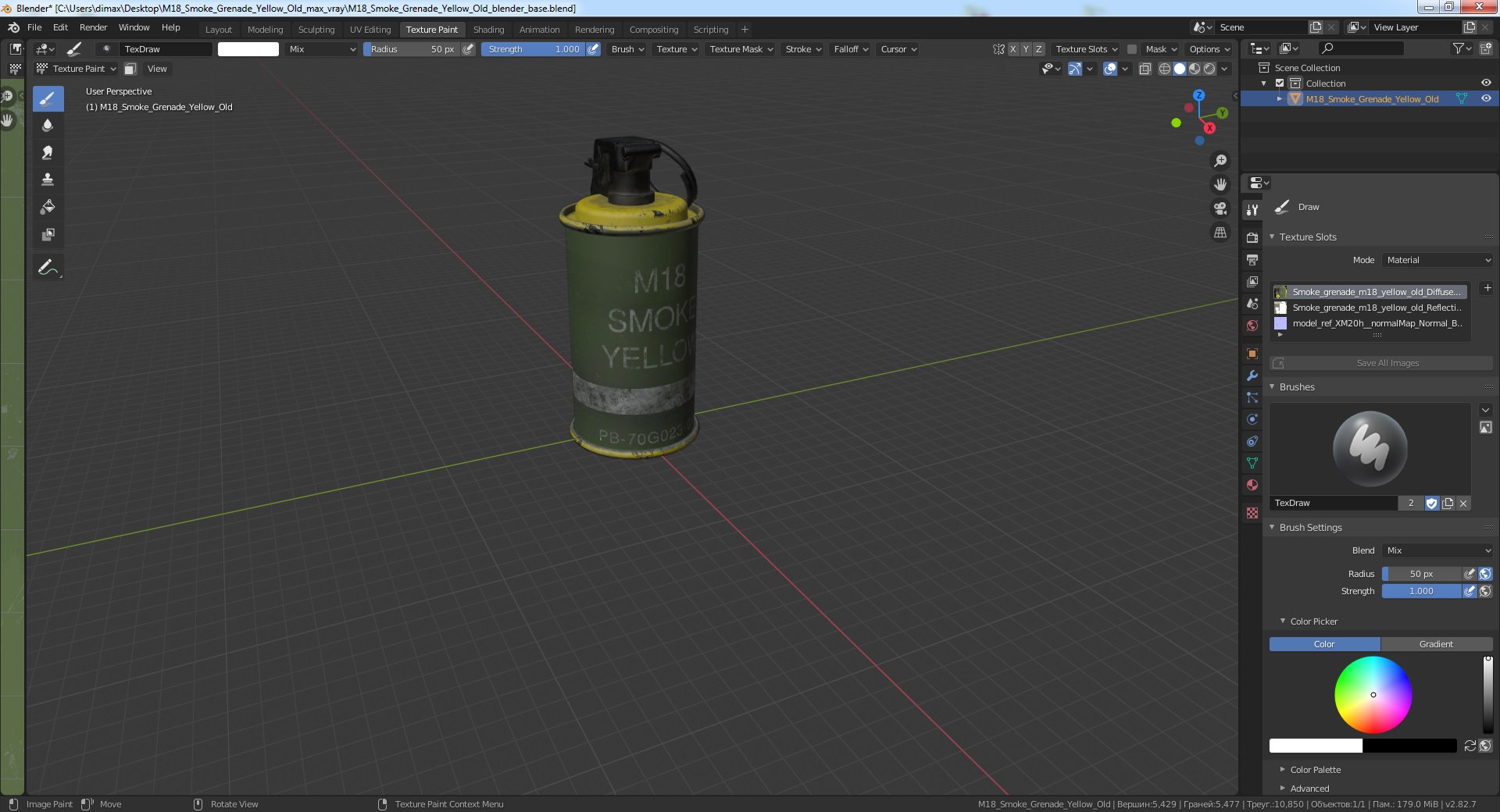
Task: Toggle strength pen pressure in header
Action: tap(593, 48)
